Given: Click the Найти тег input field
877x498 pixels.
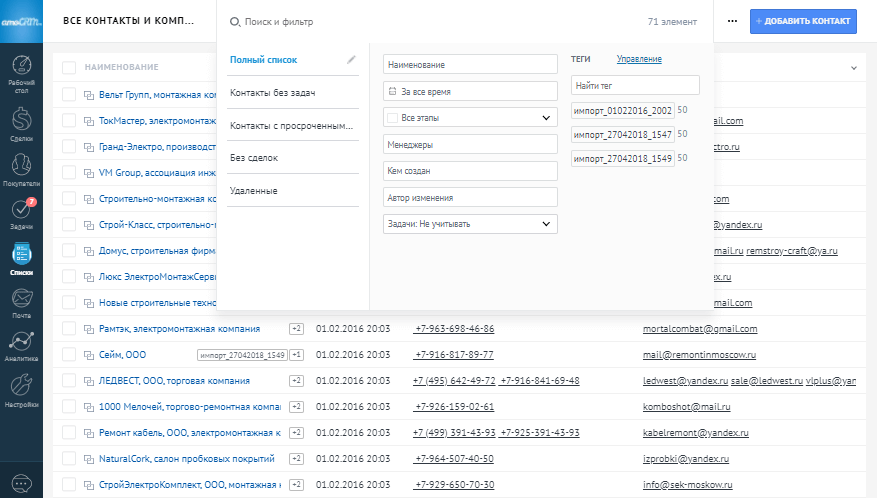Looking at the screenshot, I should [635, 86].
